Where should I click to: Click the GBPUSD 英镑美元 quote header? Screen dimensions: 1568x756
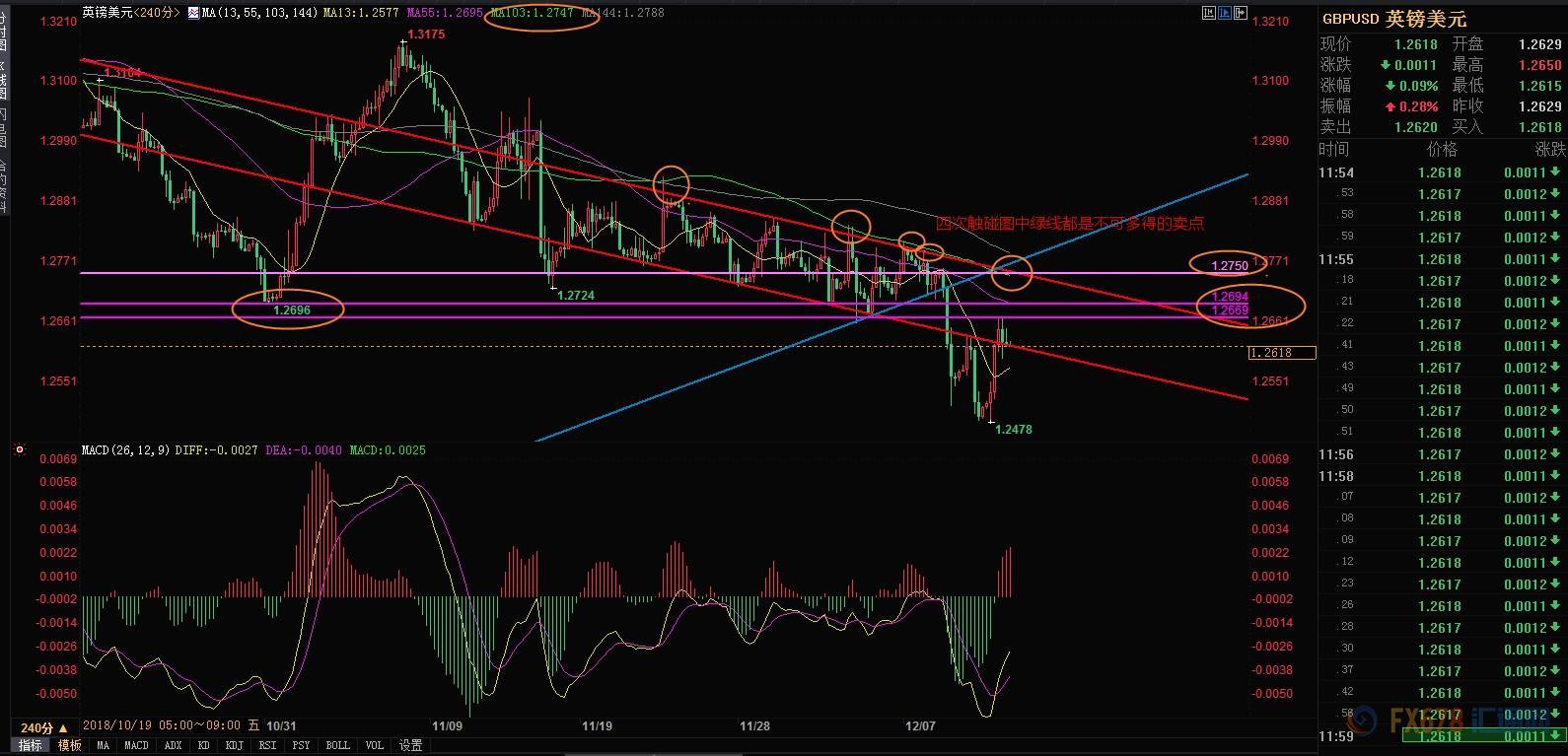(x=1394, y=19)
